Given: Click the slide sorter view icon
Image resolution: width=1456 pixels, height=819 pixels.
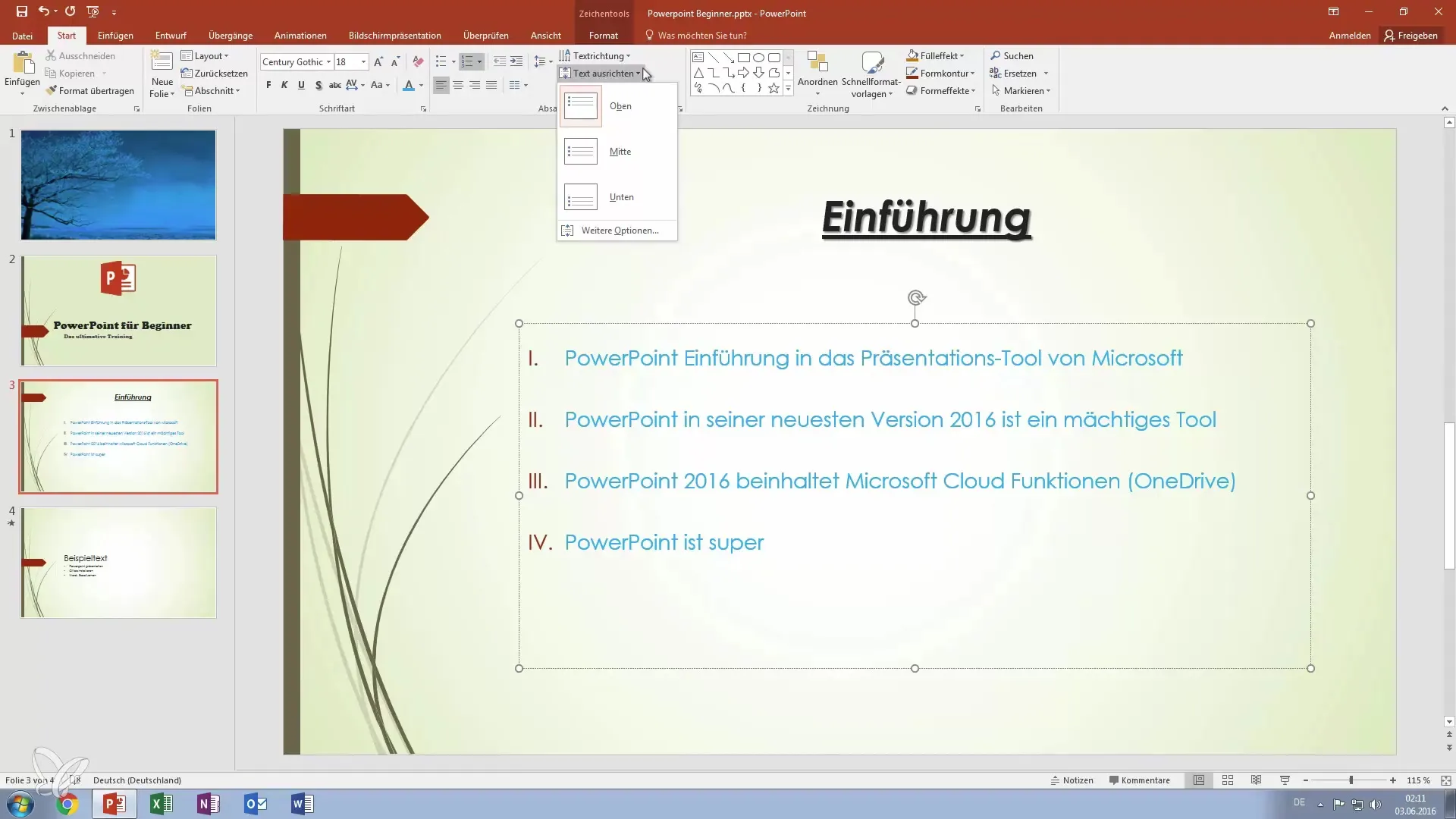Looking at the screenshot, I should coord(1228,780).
